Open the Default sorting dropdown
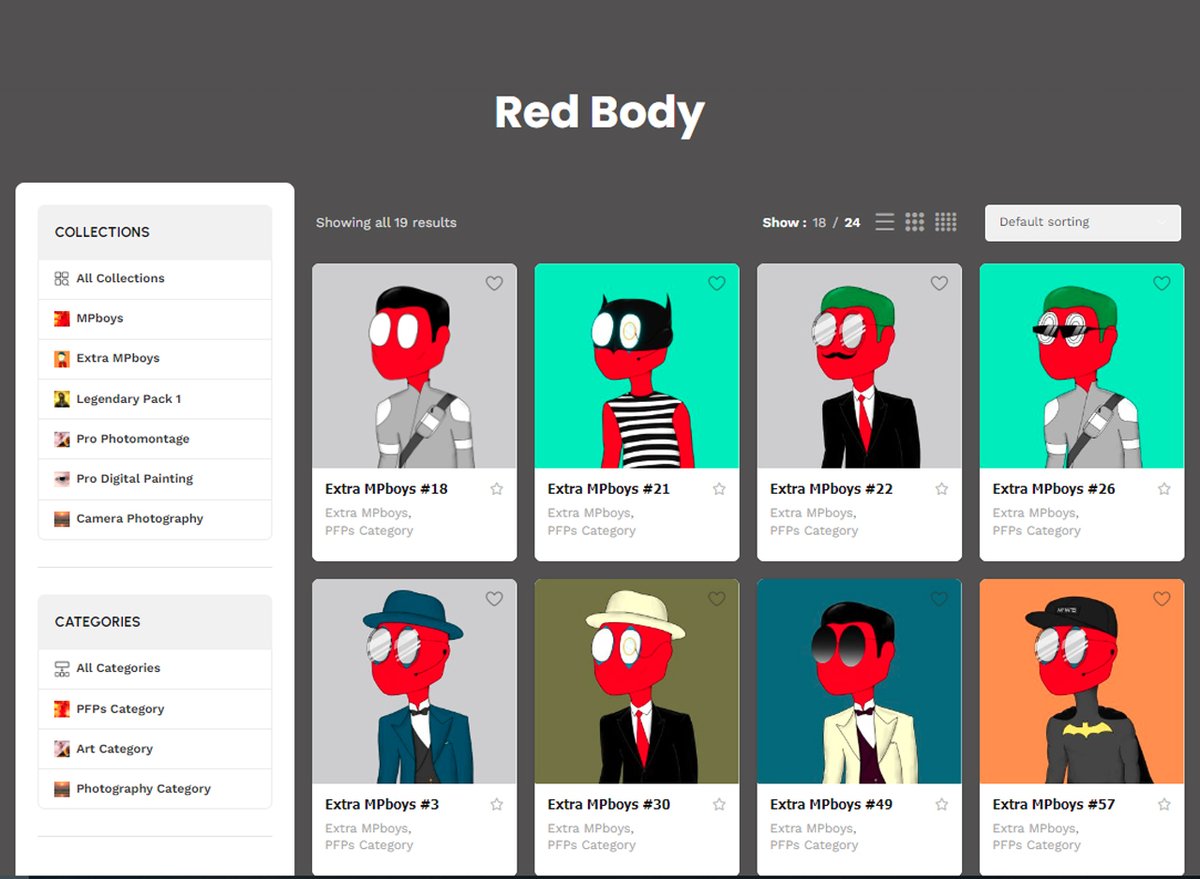The height and width of the screenshot is (879, 1200). [1083, 223]
